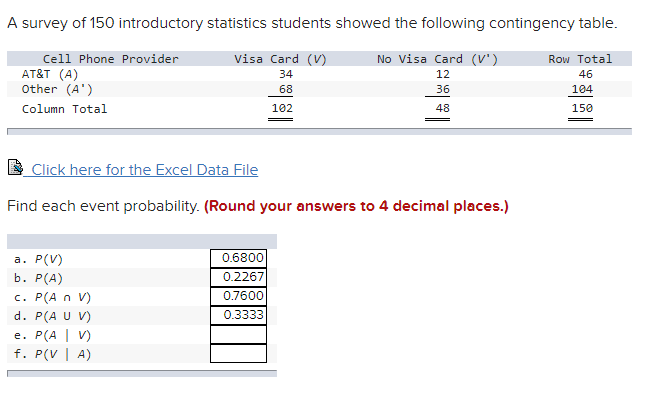This screenshot has width=661, height=406.
Task: Select the empty P(V | A) answer field
Action: [x=238, y=353]
